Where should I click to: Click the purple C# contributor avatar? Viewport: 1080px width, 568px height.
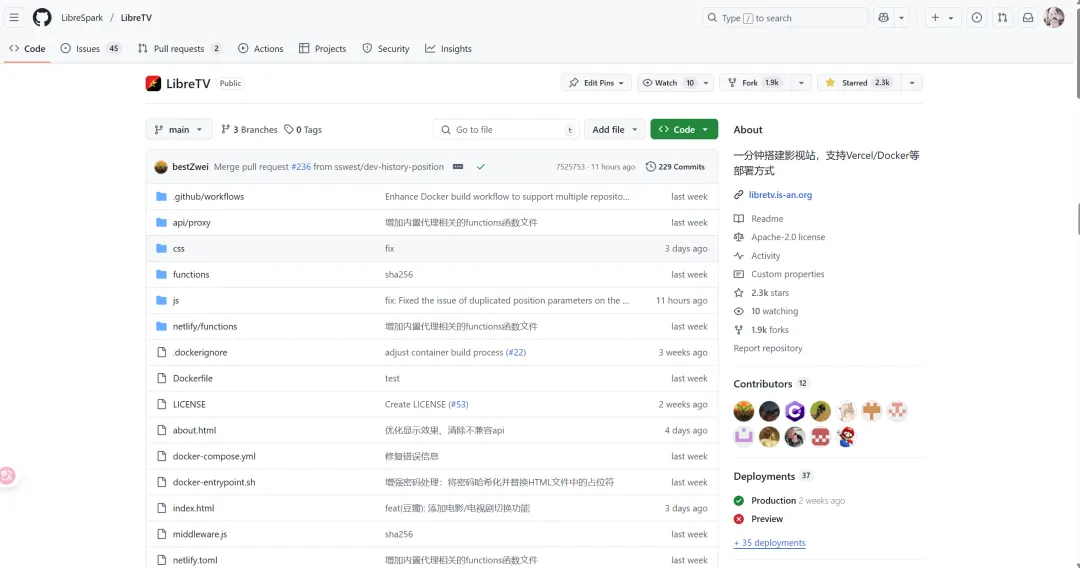coord(795,411)
